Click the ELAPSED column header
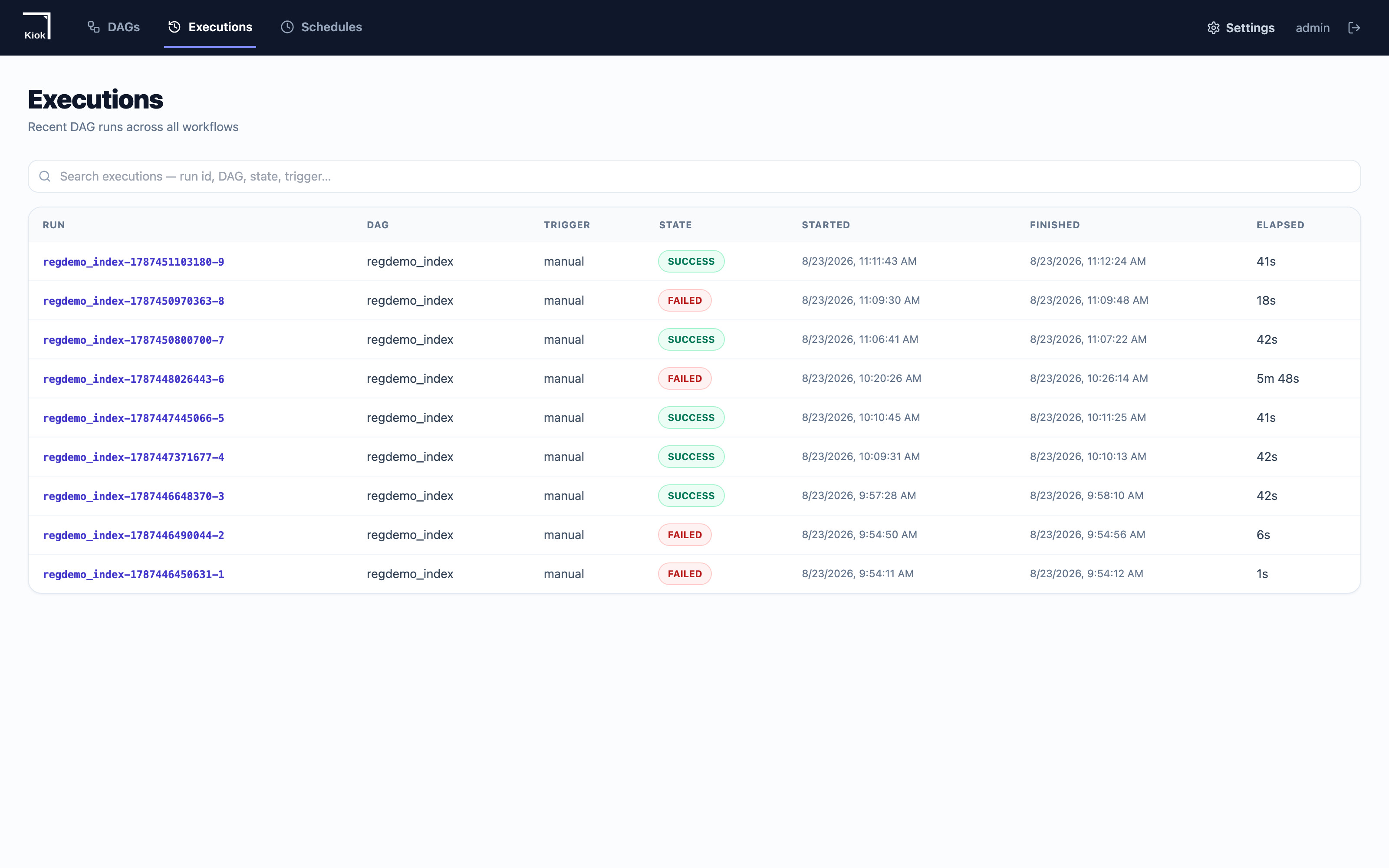 [x=1280, y=225]
